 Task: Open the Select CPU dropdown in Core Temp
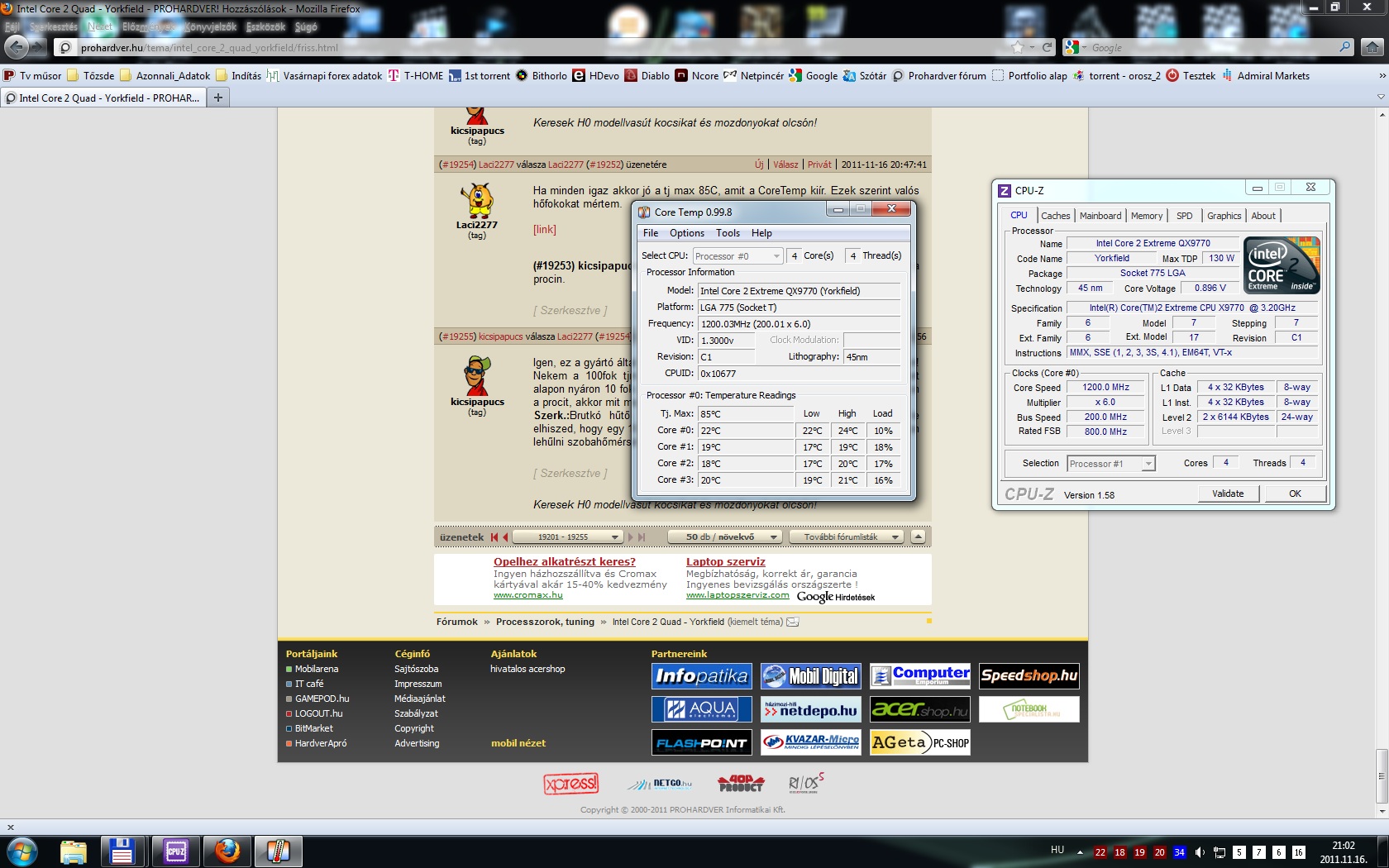point(737,256)
